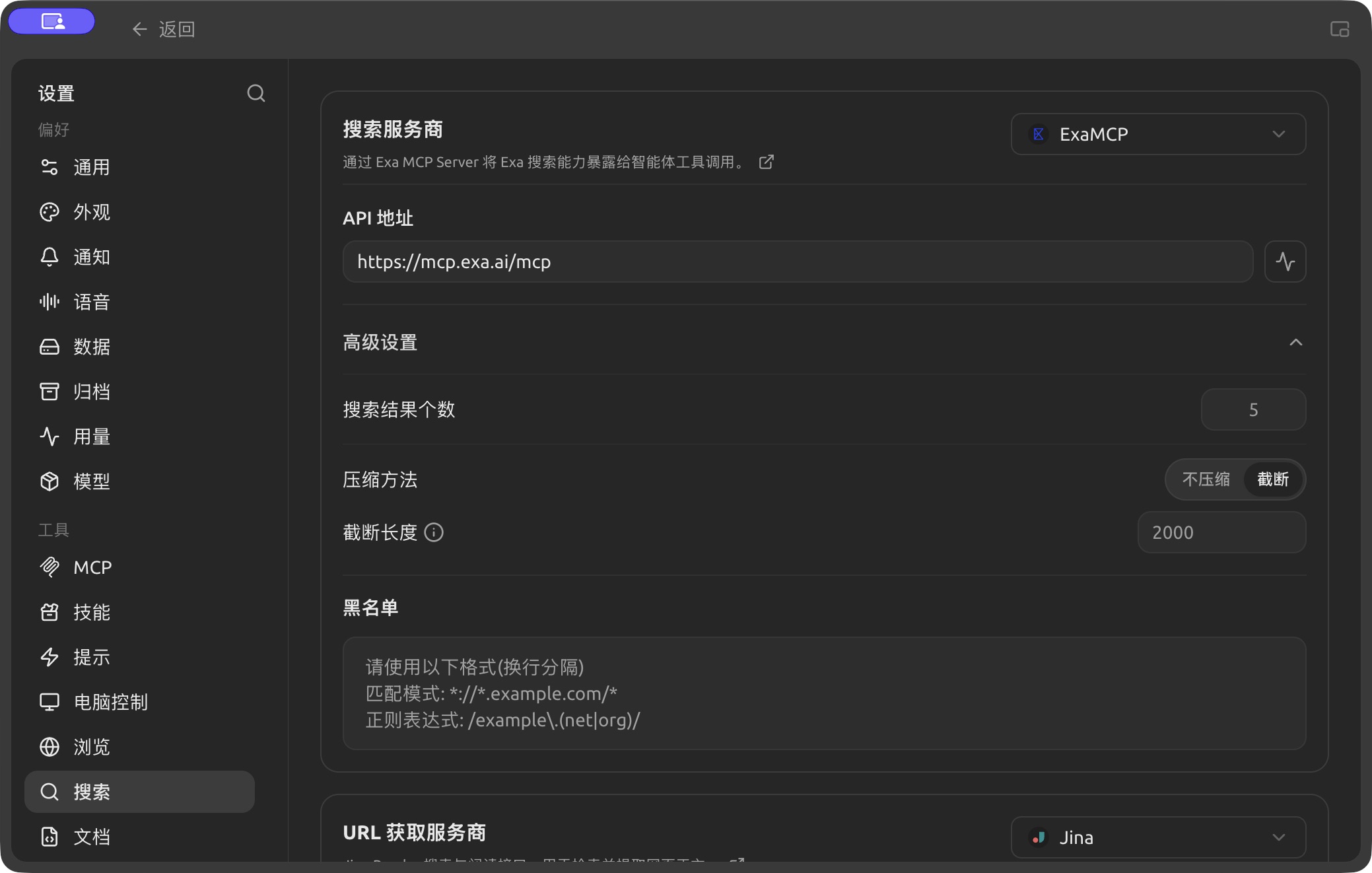The height and width of the screenshot is (873, 1372).
Task: Go back using the 返回 arrow
Action: 163,29
